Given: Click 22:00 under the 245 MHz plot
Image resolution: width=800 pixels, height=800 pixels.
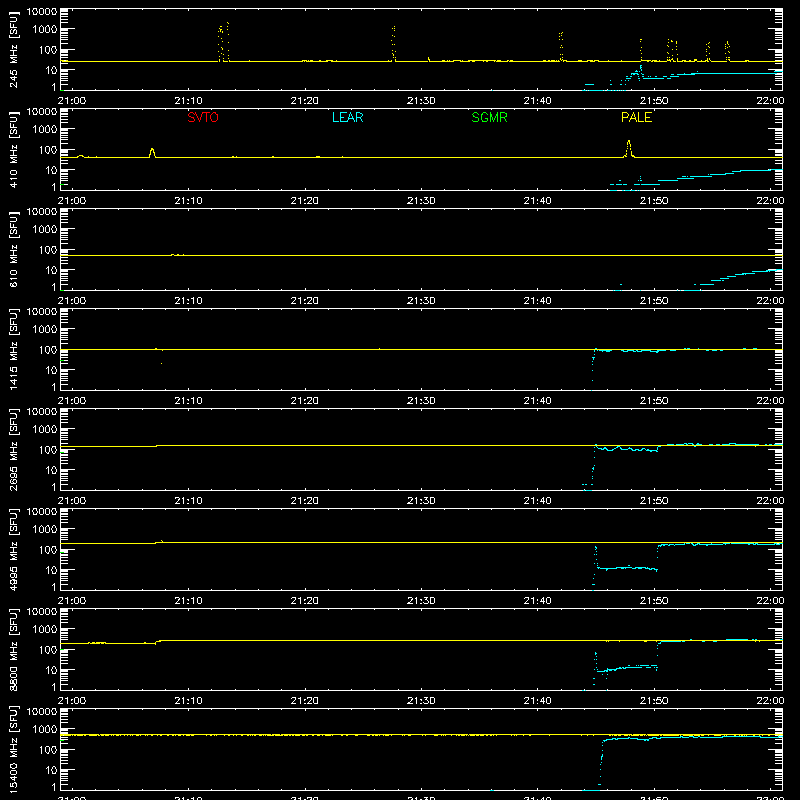Looking at the screenshot, I should [770, 101].
